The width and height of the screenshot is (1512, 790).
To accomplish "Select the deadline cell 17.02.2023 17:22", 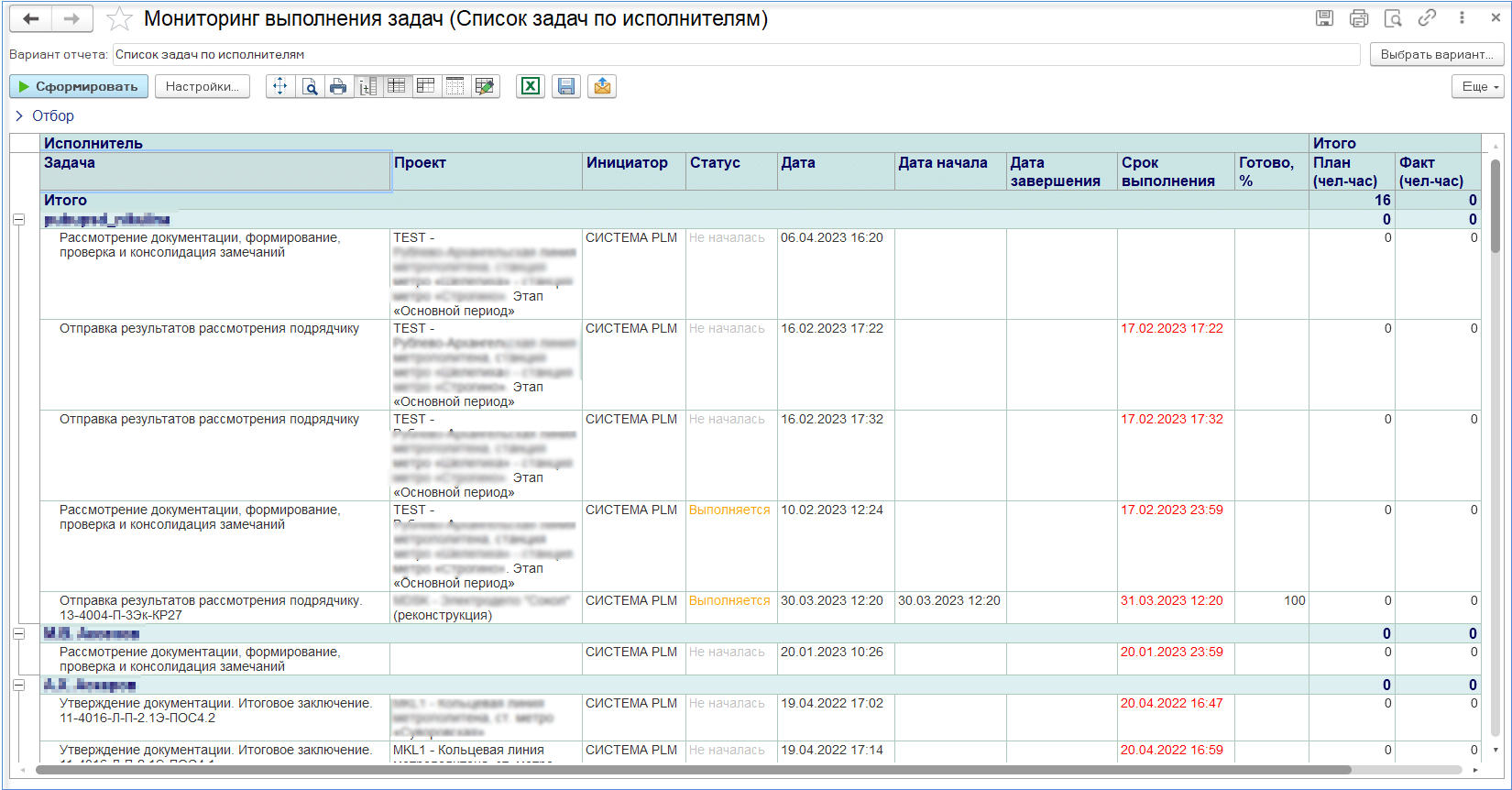I will click(1176, 365).
